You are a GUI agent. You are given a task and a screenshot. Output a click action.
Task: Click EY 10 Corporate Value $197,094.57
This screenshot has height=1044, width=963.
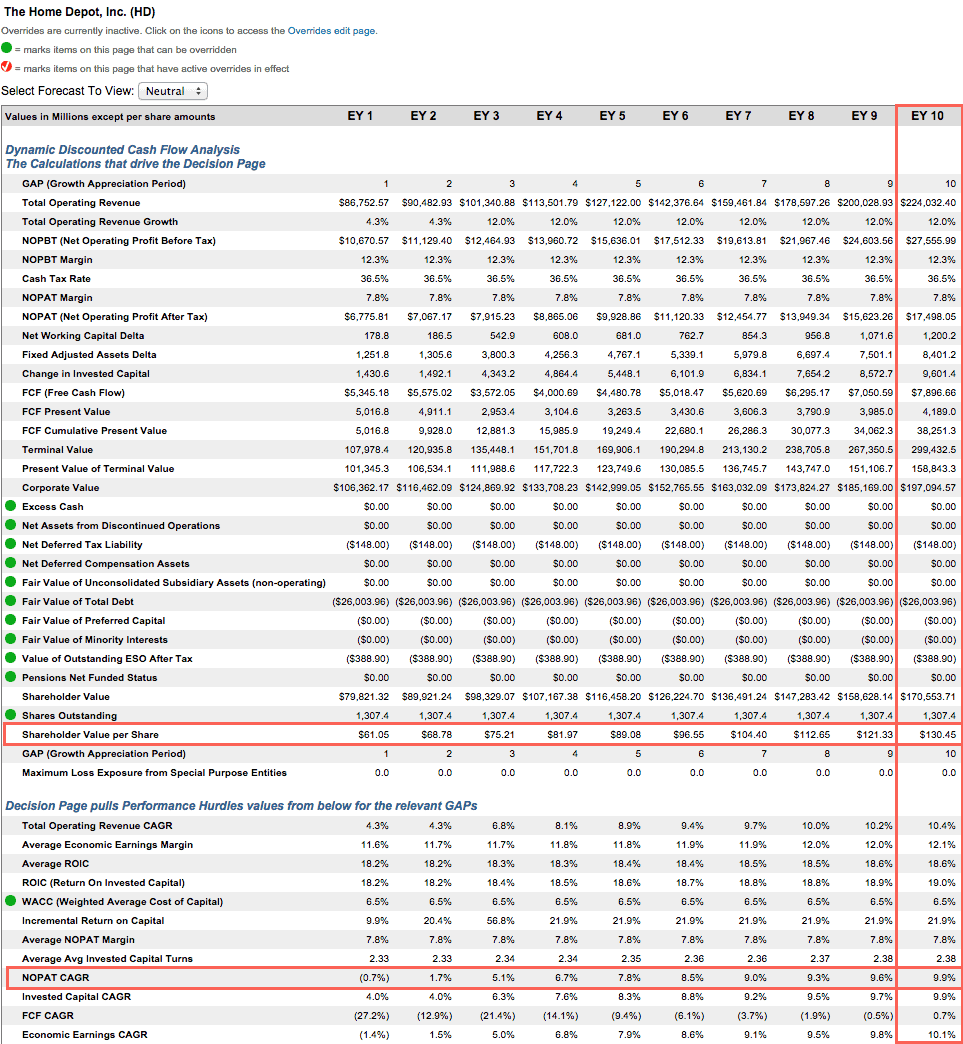(928, 487)
